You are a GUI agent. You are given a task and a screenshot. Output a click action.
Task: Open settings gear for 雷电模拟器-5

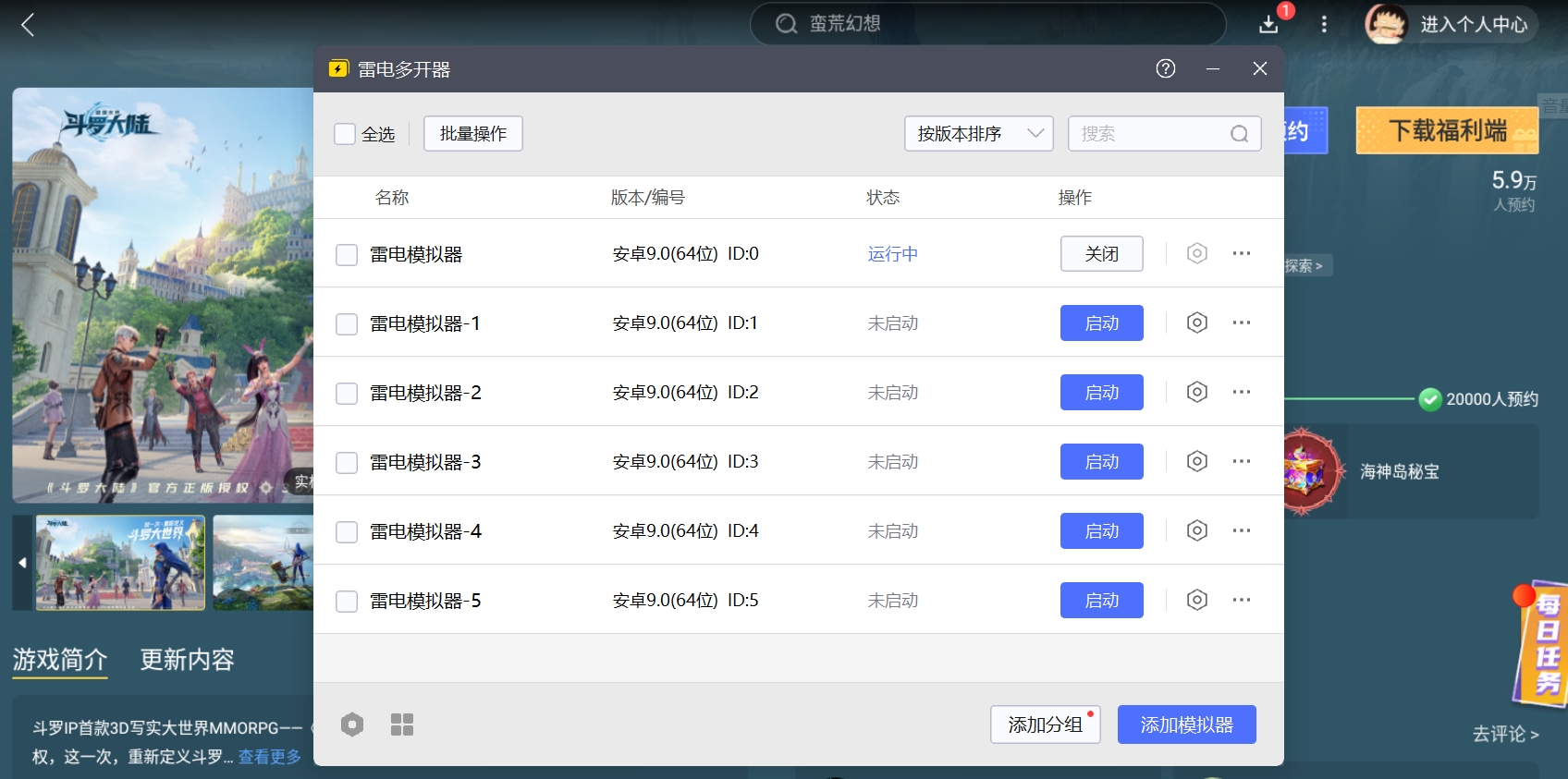coord(1196,600)
